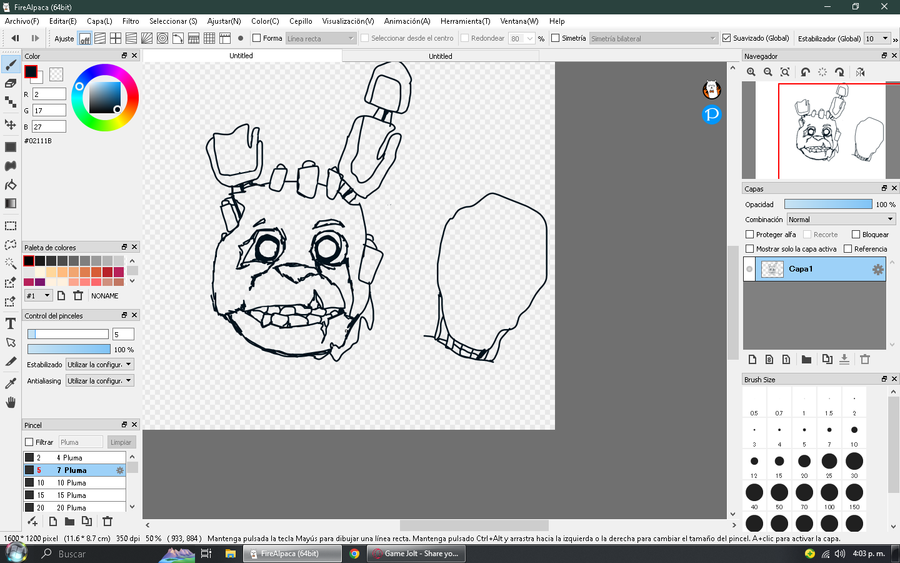Open the Antialiasing dropdown

(100, 380)
